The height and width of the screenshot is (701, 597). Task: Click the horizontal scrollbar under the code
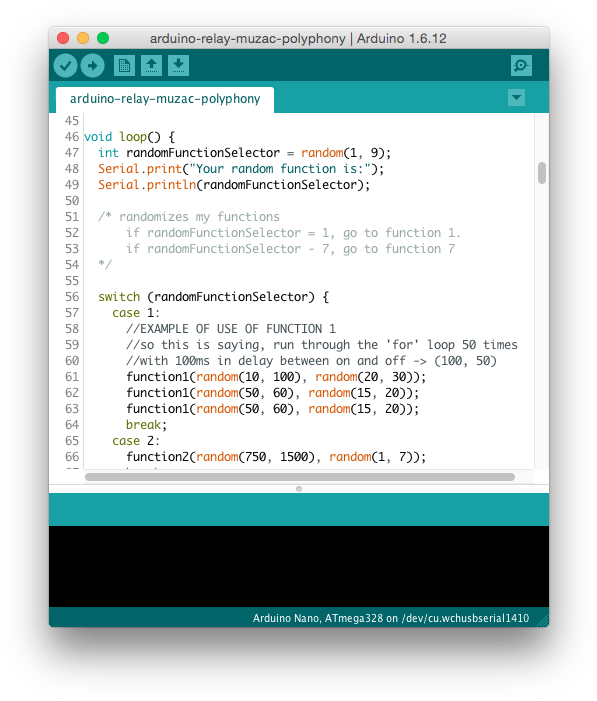tap(300, 477)
